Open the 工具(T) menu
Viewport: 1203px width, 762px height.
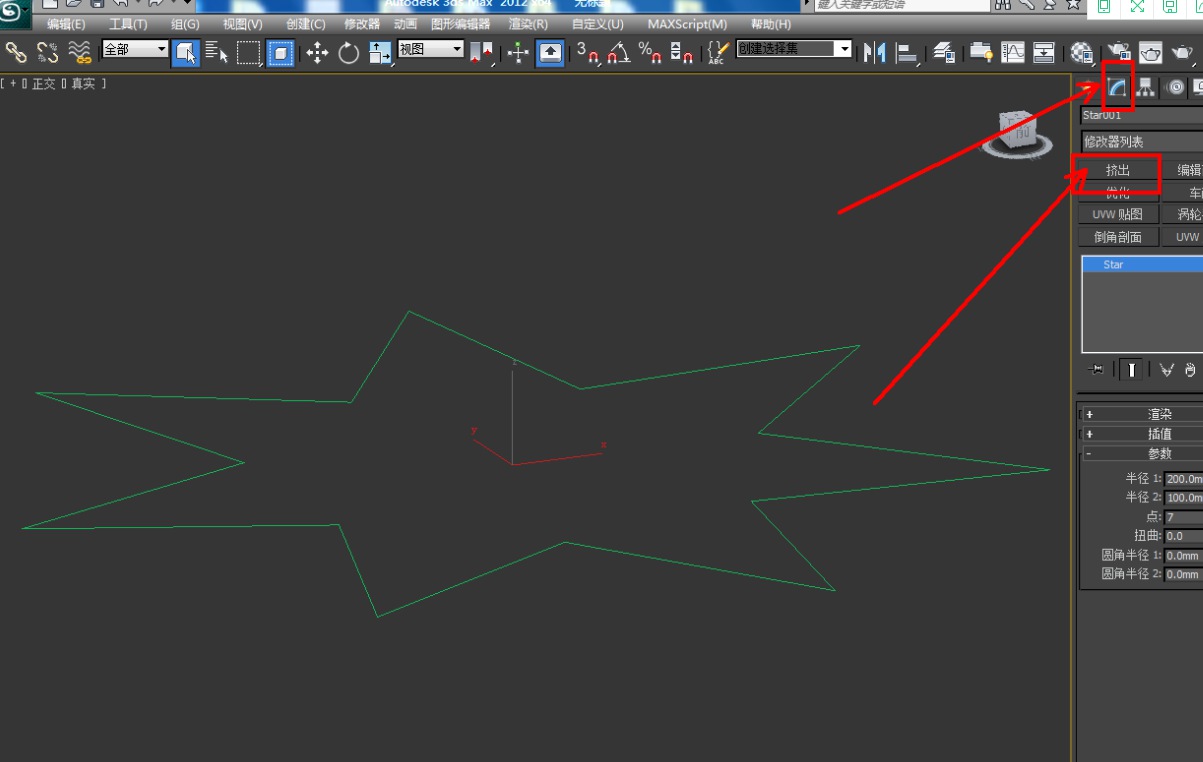[x=128, y=24]
